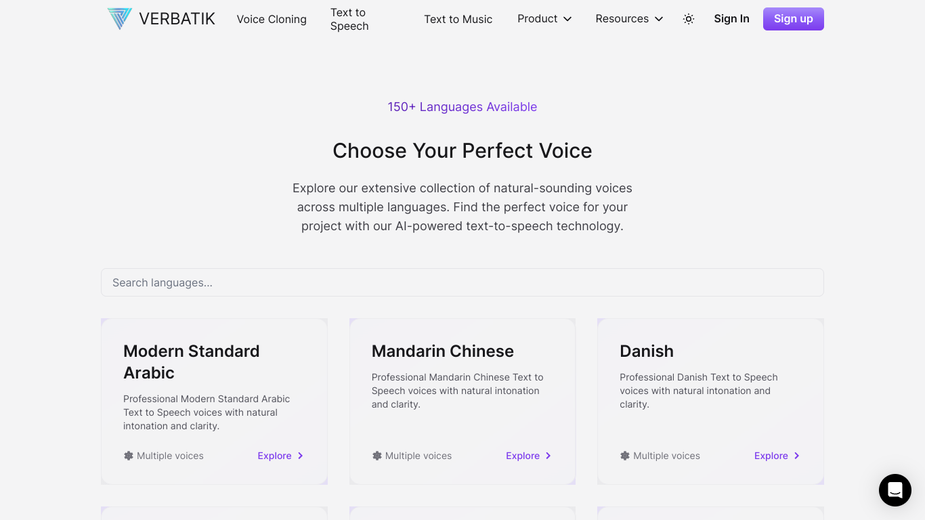Click the Verbatik triangle logo icon
The image size is (925, 520).
coord(120,19)
